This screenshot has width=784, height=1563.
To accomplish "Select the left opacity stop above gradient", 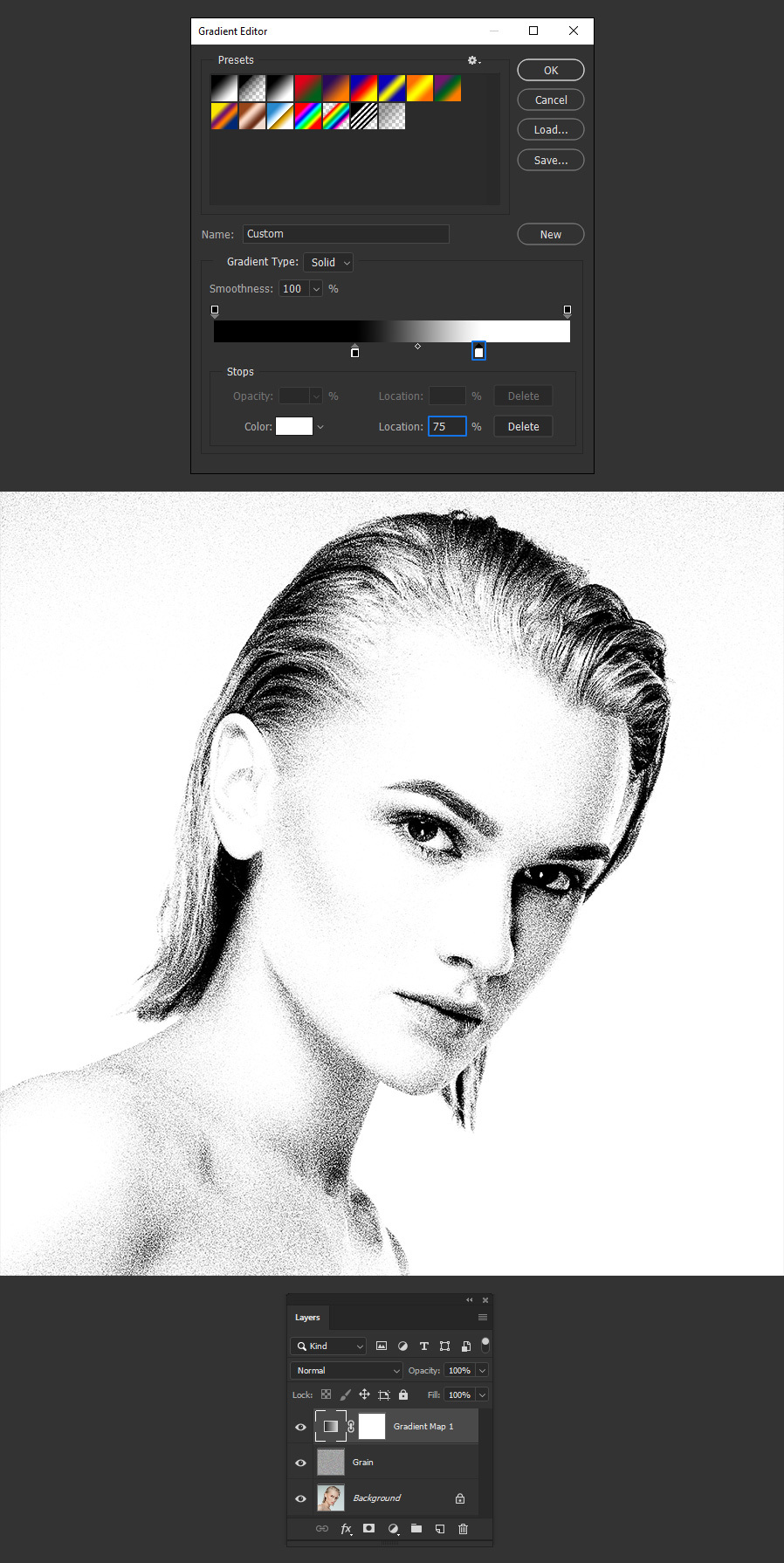I will 215,311.
